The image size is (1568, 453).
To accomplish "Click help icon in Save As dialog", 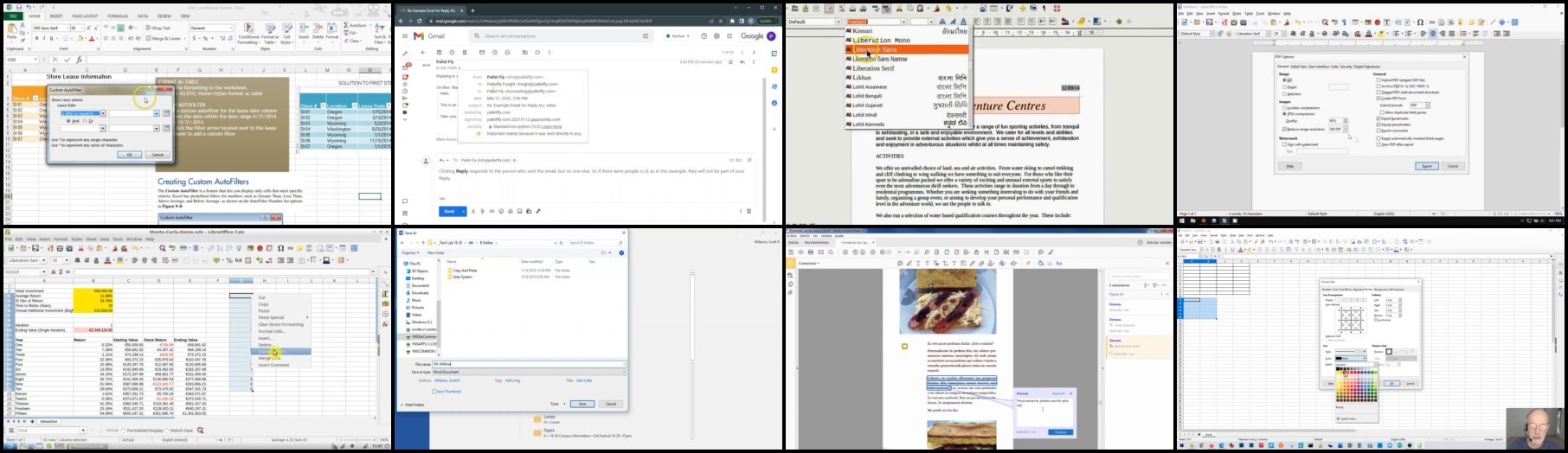I will click(621, 252).
